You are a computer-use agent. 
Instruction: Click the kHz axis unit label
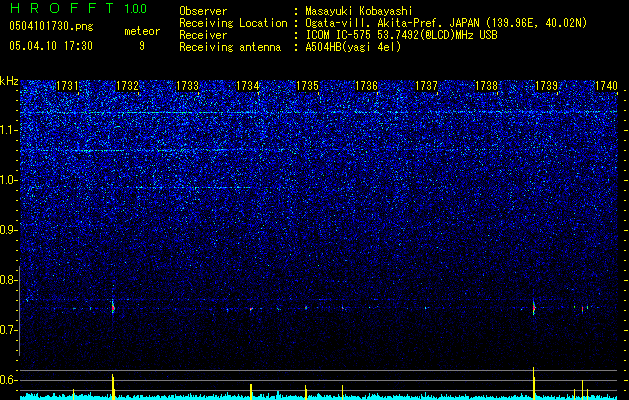[x=9, y=81]
